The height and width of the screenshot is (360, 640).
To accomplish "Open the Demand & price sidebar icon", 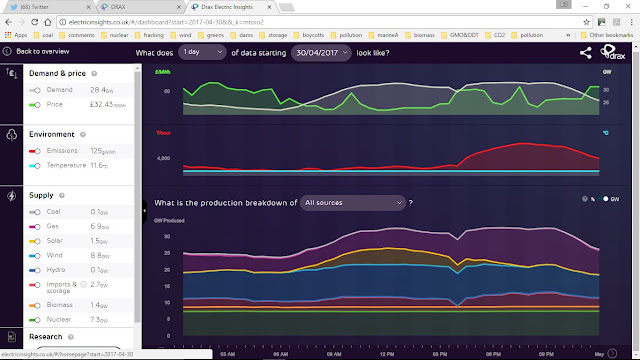I will pyautogui.click(x=11, y=74).
